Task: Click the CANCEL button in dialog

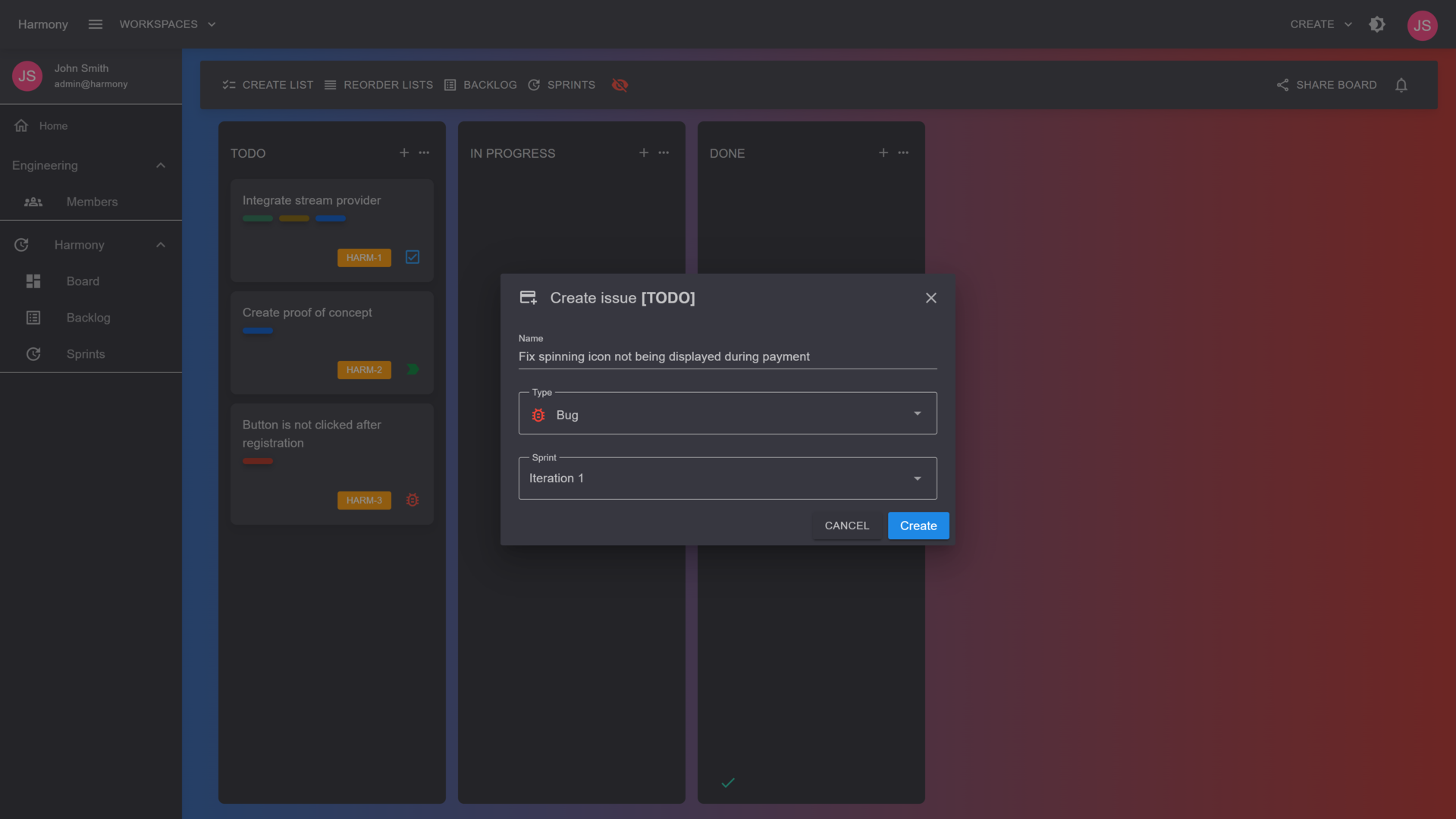Action: (846, 526)
